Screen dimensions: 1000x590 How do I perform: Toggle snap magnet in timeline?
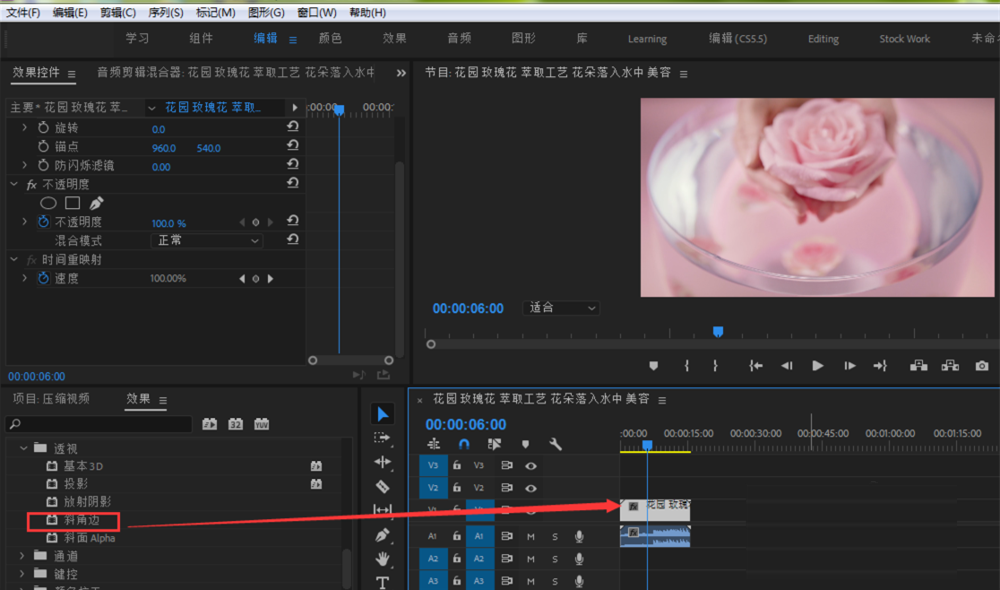pyautogui.click(x=464, y=444)
